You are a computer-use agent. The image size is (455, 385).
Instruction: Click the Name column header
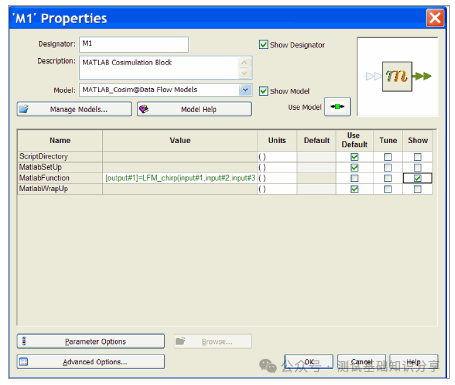click(x=60, y=140)
